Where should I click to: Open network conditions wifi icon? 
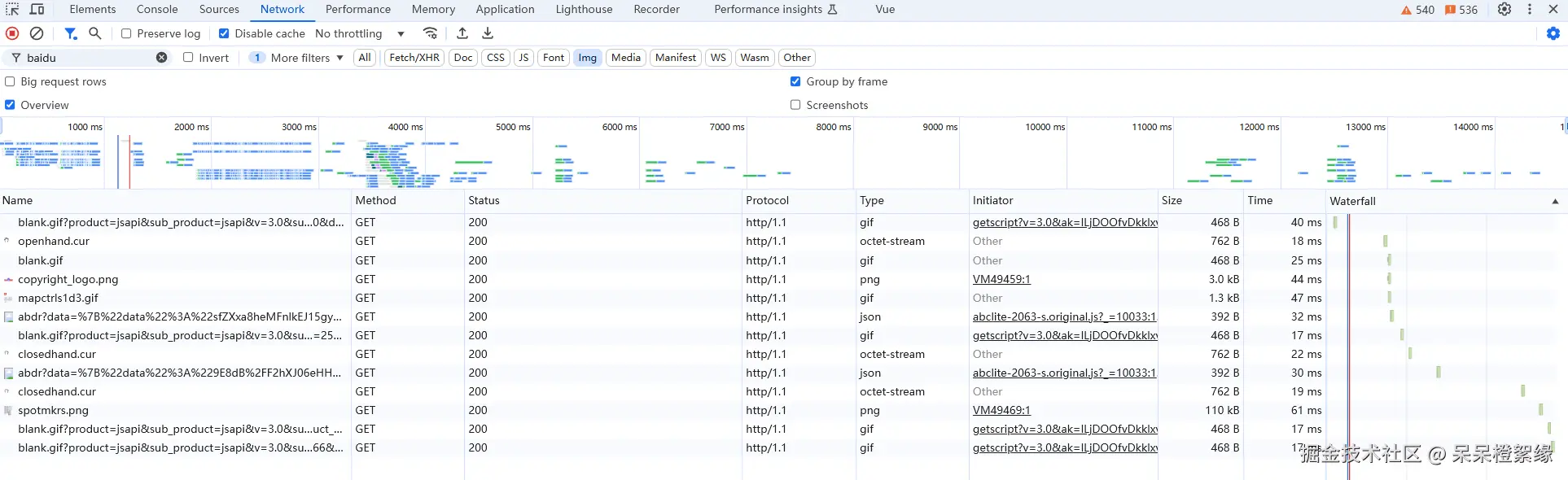(430, 33)
